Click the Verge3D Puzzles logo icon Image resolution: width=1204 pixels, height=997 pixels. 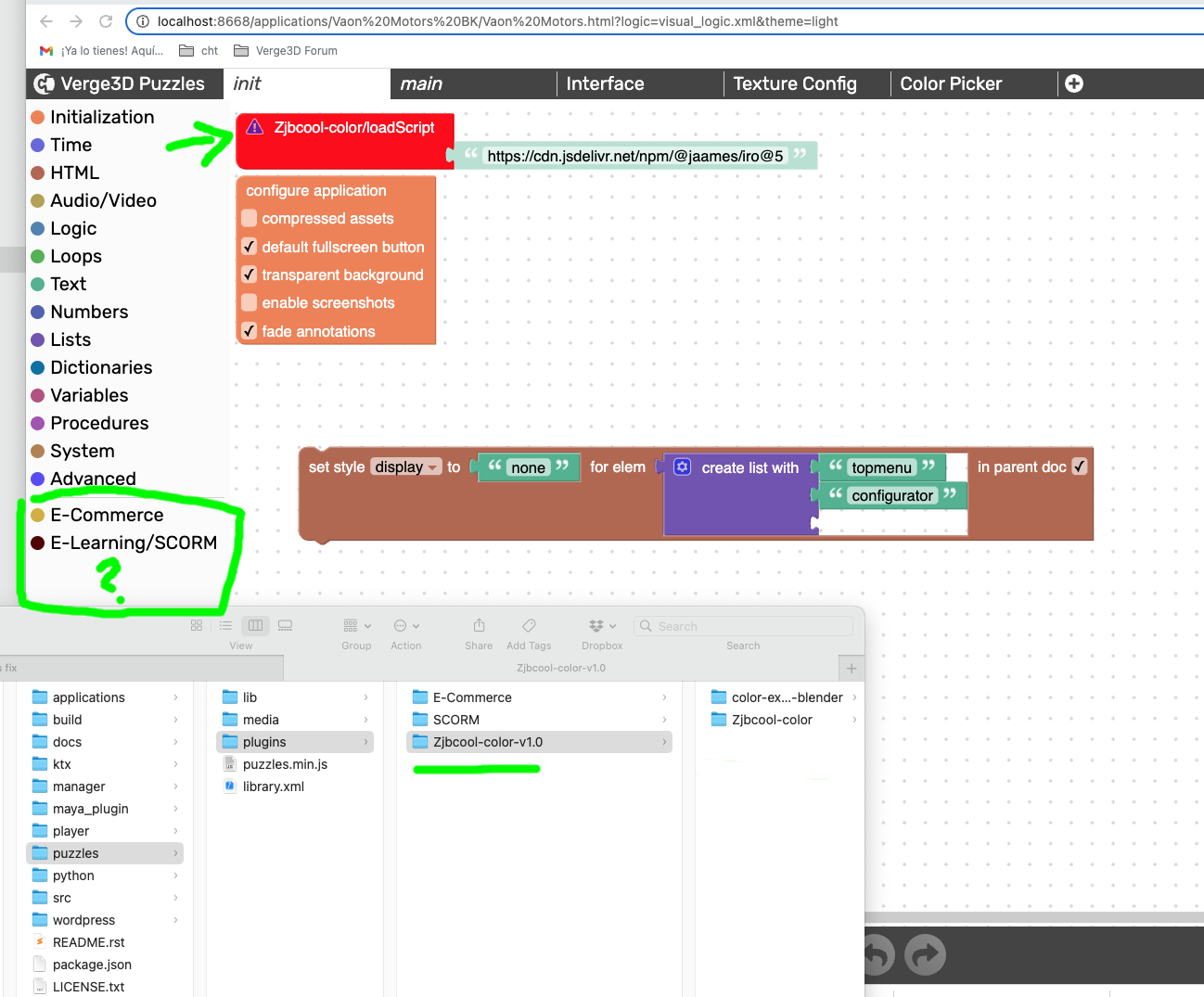(x=44, y=83)
